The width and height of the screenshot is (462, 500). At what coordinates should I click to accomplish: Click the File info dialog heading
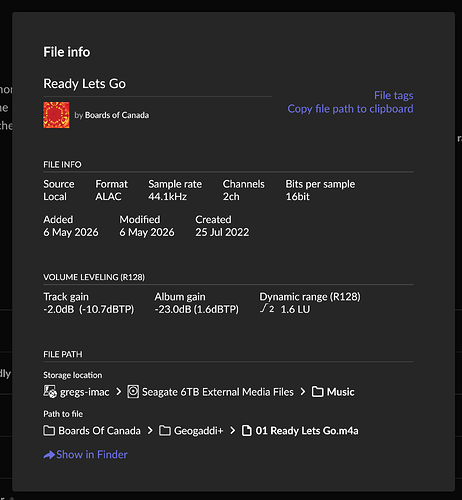[67, 52]
